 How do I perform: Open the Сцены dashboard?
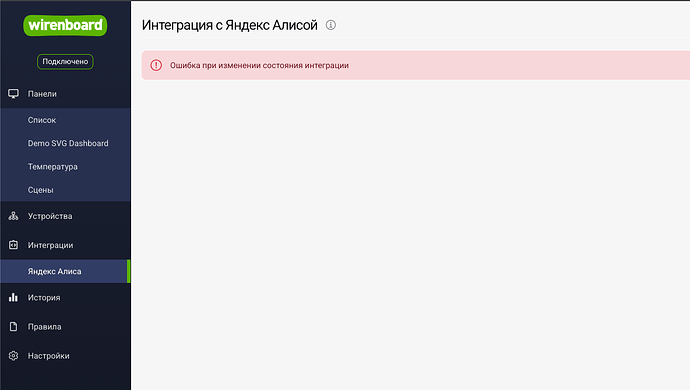click(65, 190)
